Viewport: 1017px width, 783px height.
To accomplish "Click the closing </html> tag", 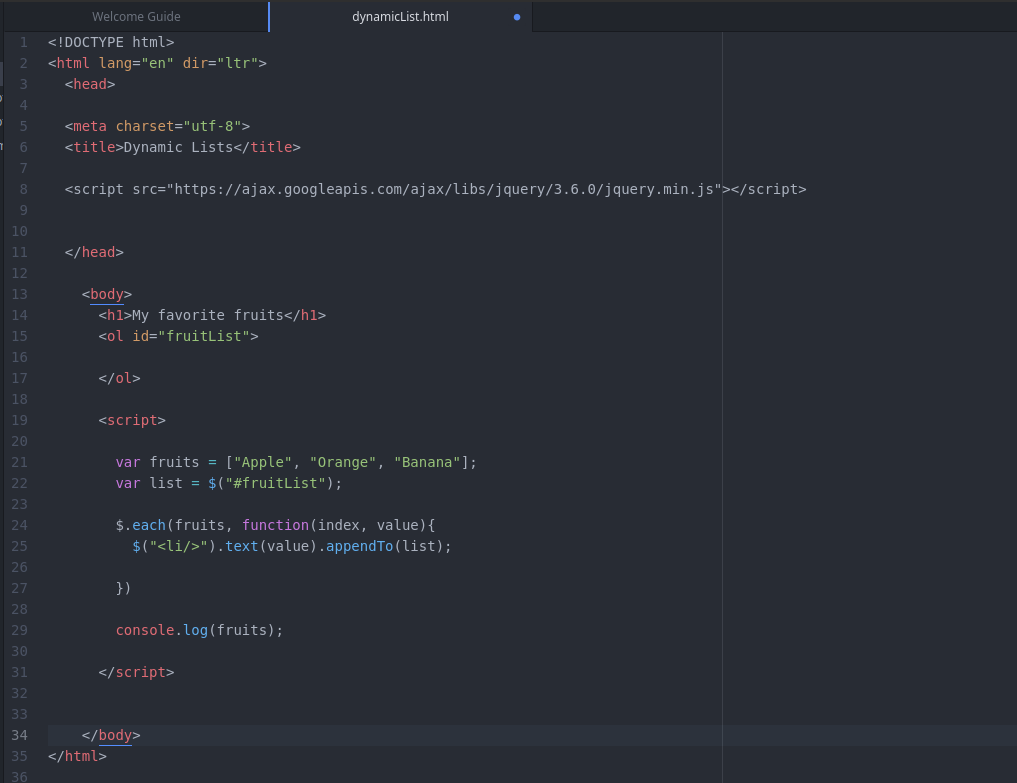I will point(77,756).
